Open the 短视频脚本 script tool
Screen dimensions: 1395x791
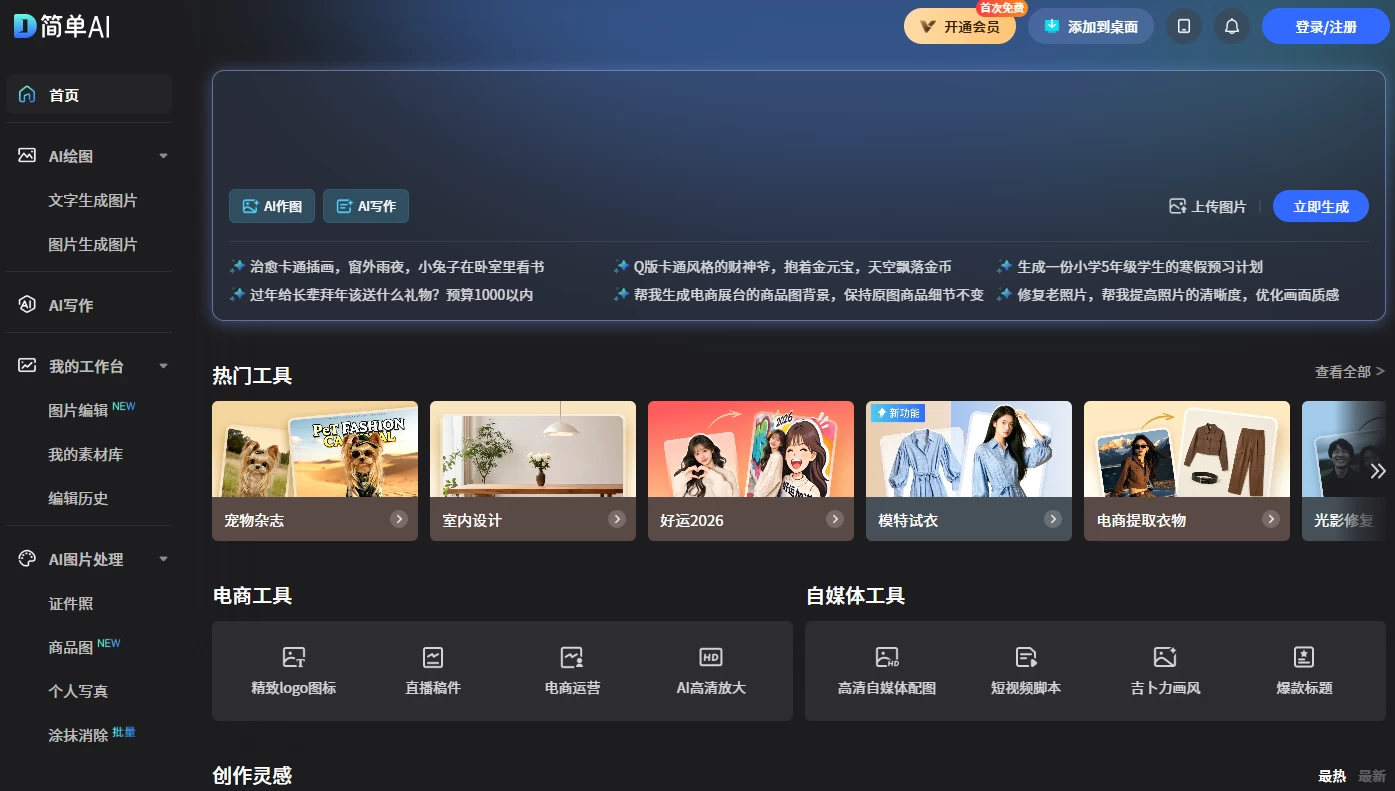(x=1026, y=671)
